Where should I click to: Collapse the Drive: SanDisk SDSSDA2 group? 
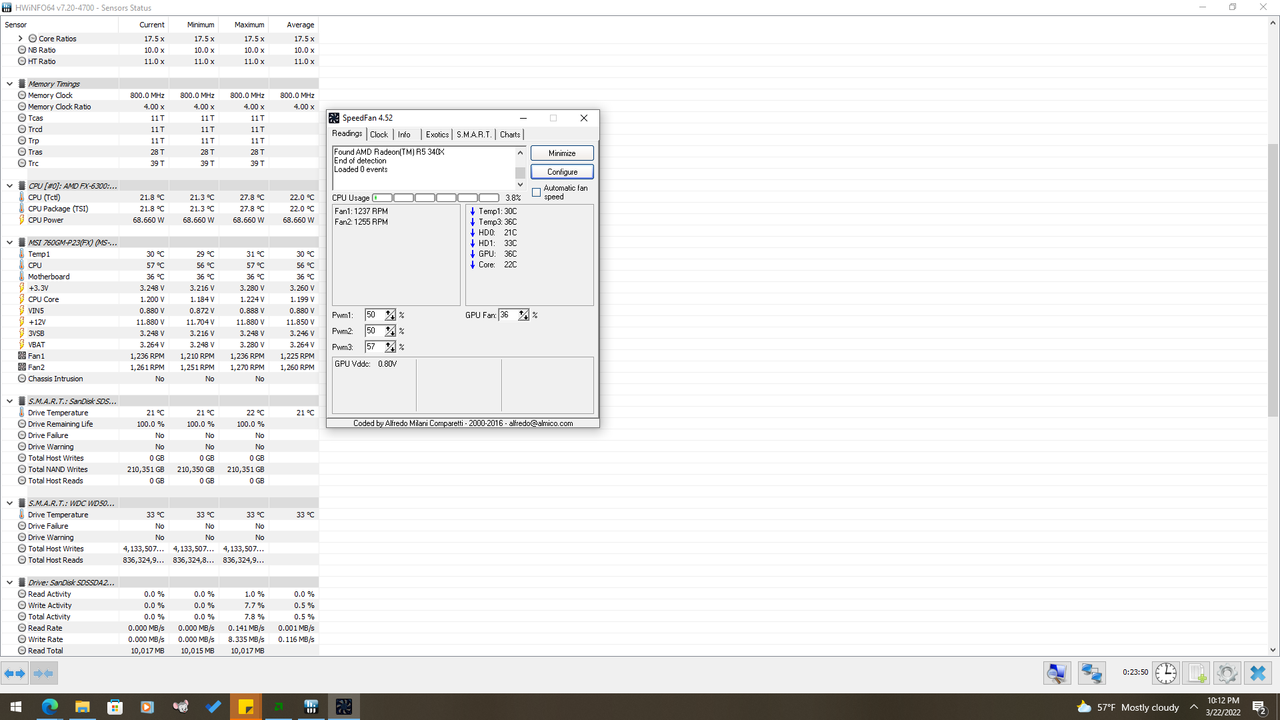point(10,582)
